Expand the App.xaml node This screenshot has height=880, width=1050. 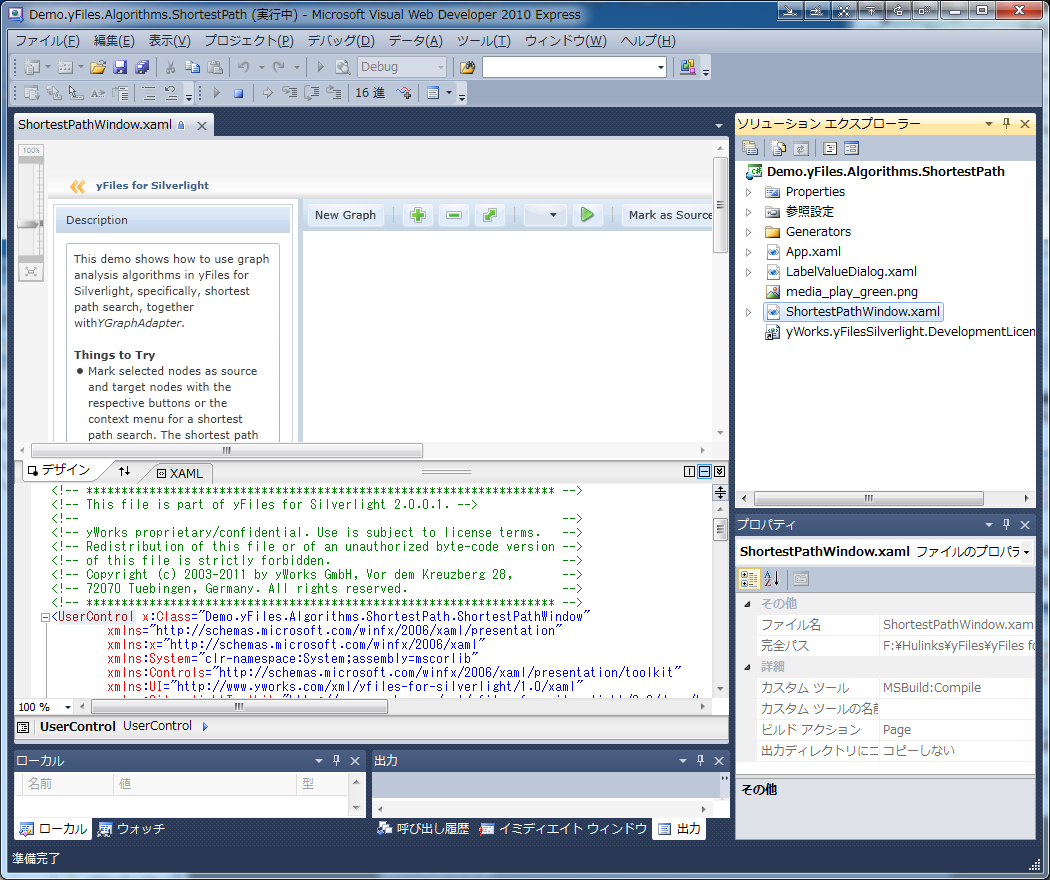[749, 252]
